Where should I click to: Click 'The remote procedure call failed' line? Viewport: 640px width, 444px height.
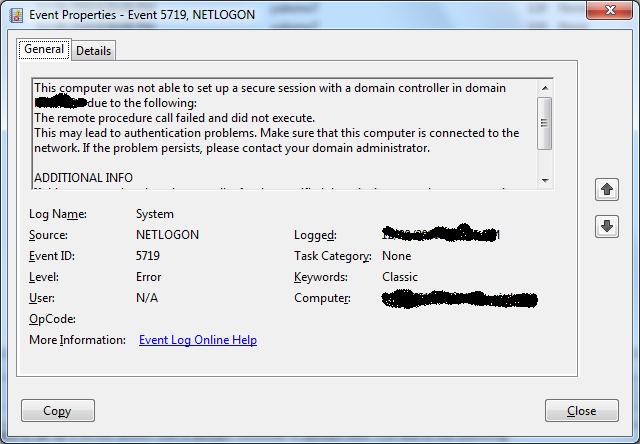coord(174,118)
